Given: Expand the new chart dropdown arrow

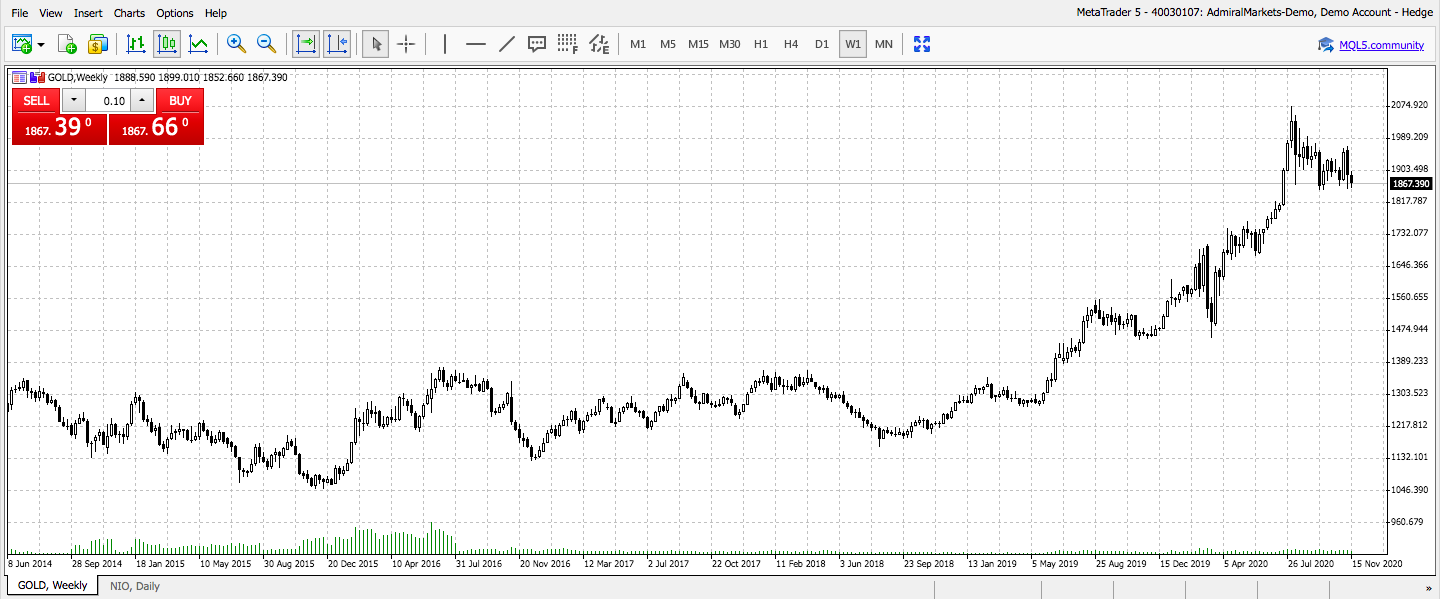Looking at the screenshot, I should (x=41, y=45).
